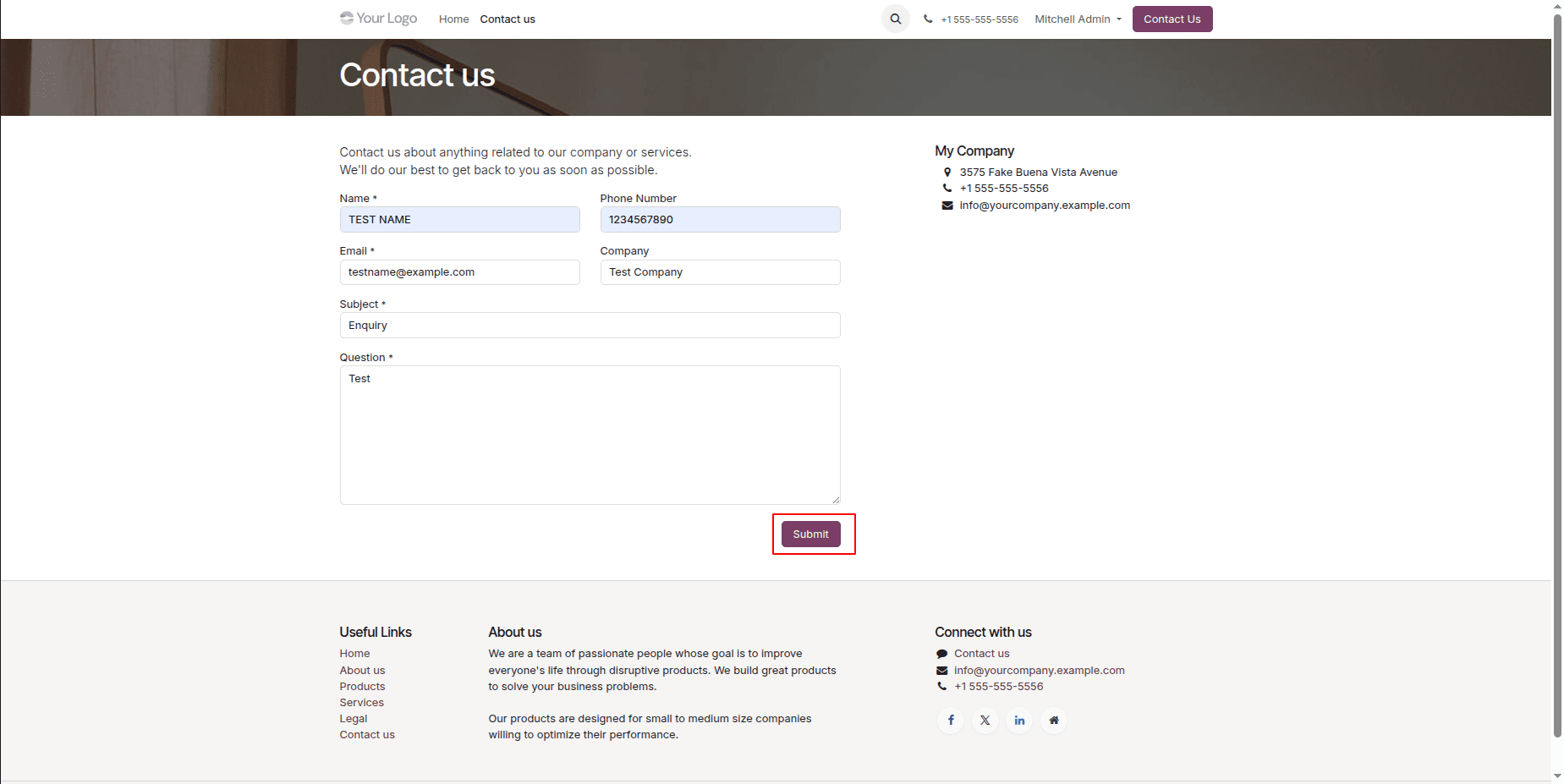Open the Services footer link

(x=361, y=703)
